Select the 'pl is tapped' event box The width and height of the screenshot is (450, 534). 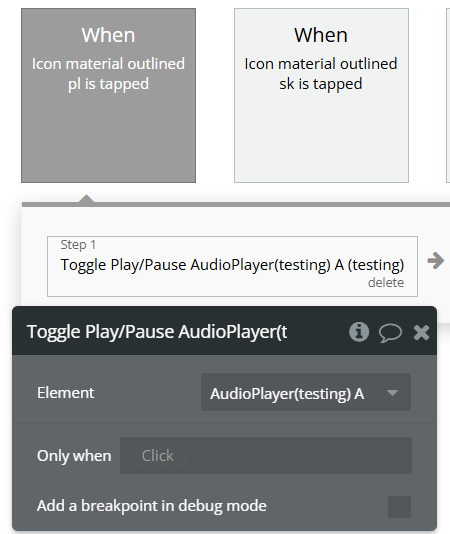108,95
